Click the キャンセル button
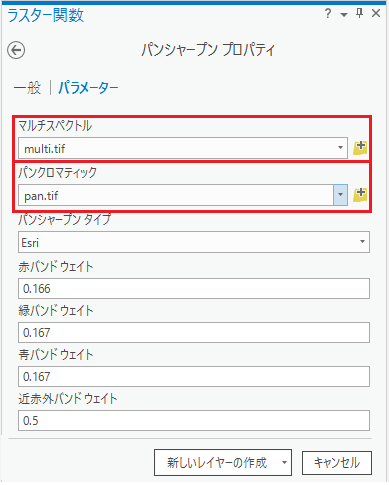Image resolution: width=389 pixels, height=485 pixels. pyautogui.click(x=337, y=463)
